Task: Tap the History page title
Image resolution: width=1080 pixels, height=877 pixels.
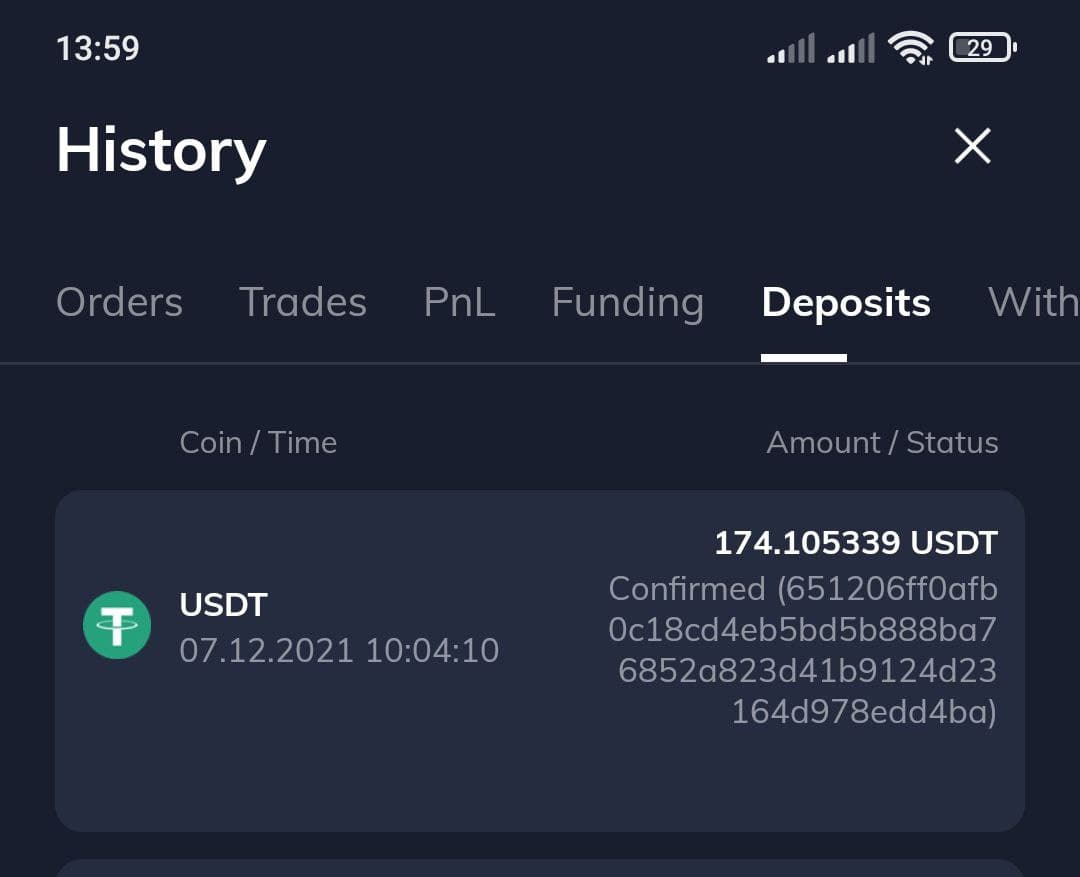Action: [161, 152]
